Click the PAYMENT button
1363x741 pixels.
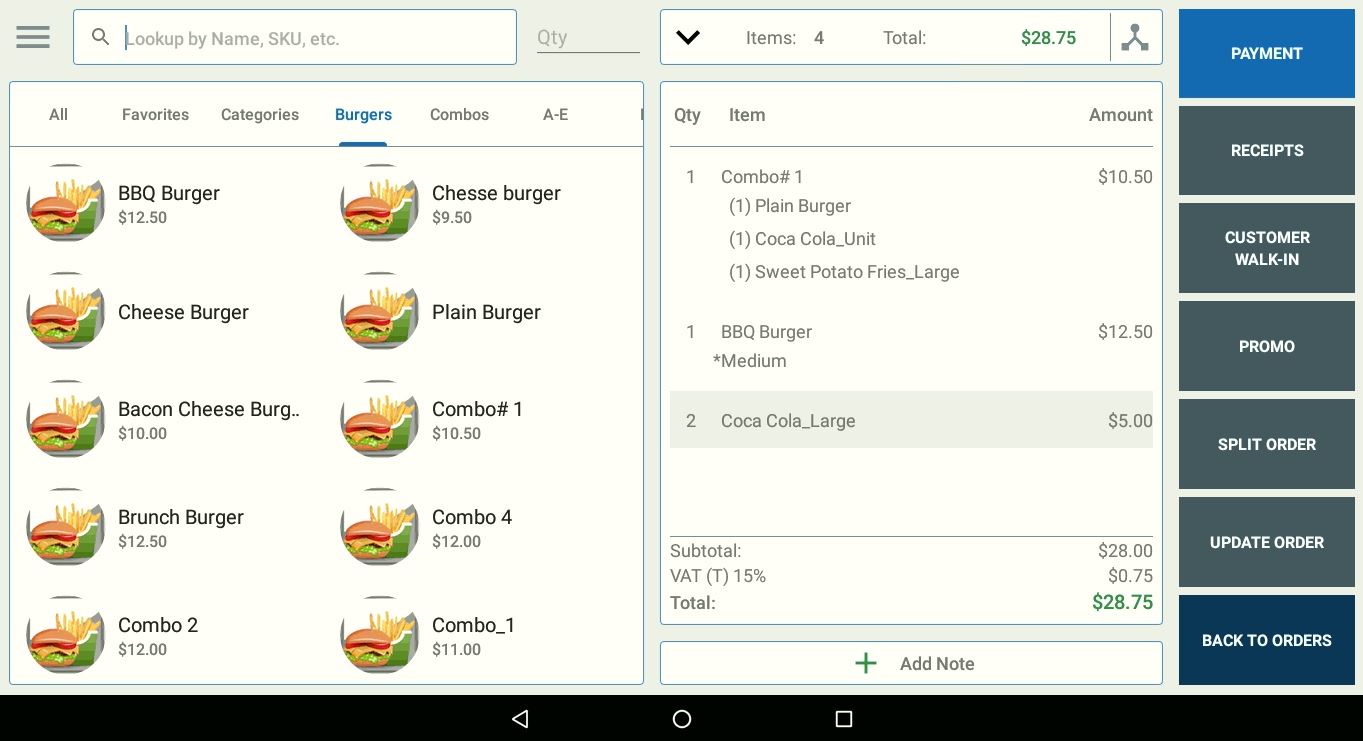[x=1266, y=54]
